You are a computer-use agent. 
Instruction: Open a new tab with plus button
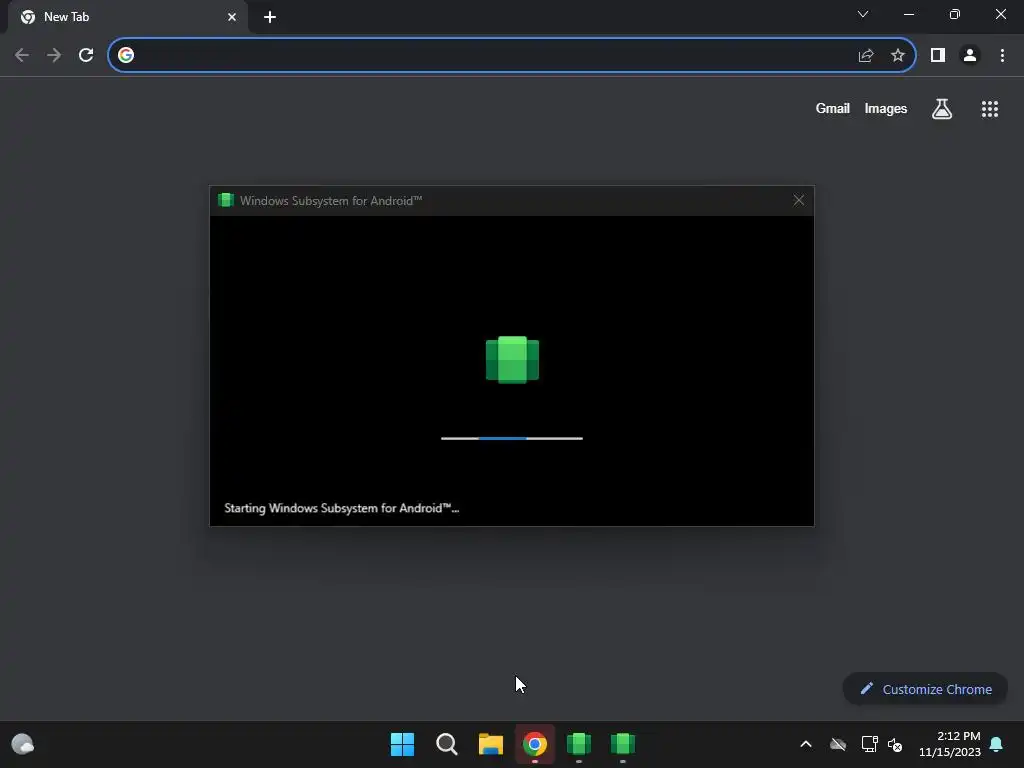[270, 17]
